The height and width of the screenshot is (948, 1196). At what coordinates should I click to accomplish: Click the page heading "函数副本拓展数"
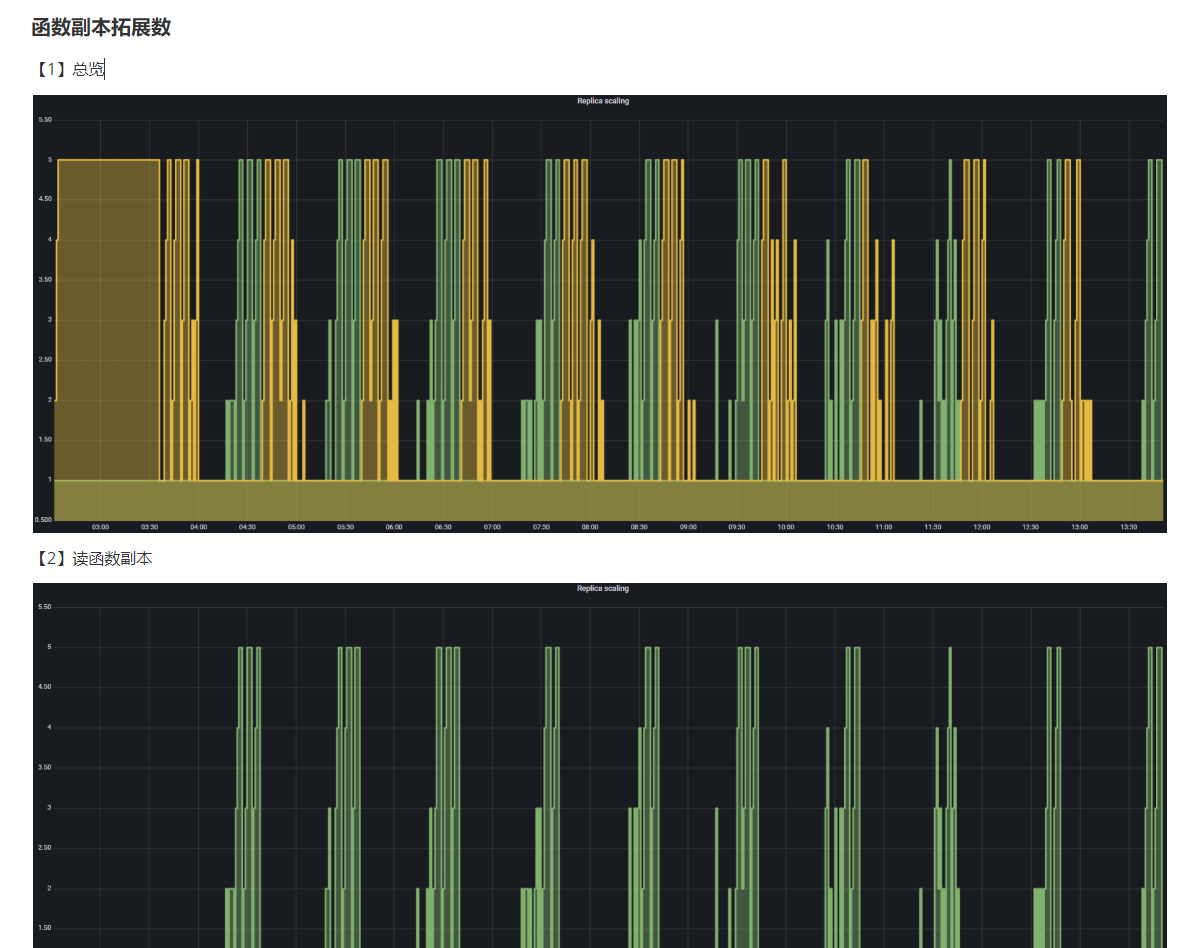tap(100, 28)
